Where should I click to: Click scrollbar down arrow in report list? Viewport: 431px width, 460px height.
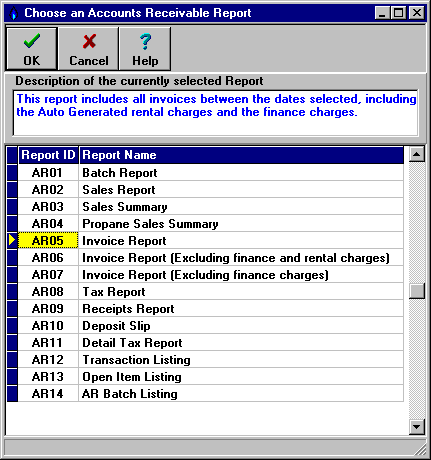pos(417,426)
